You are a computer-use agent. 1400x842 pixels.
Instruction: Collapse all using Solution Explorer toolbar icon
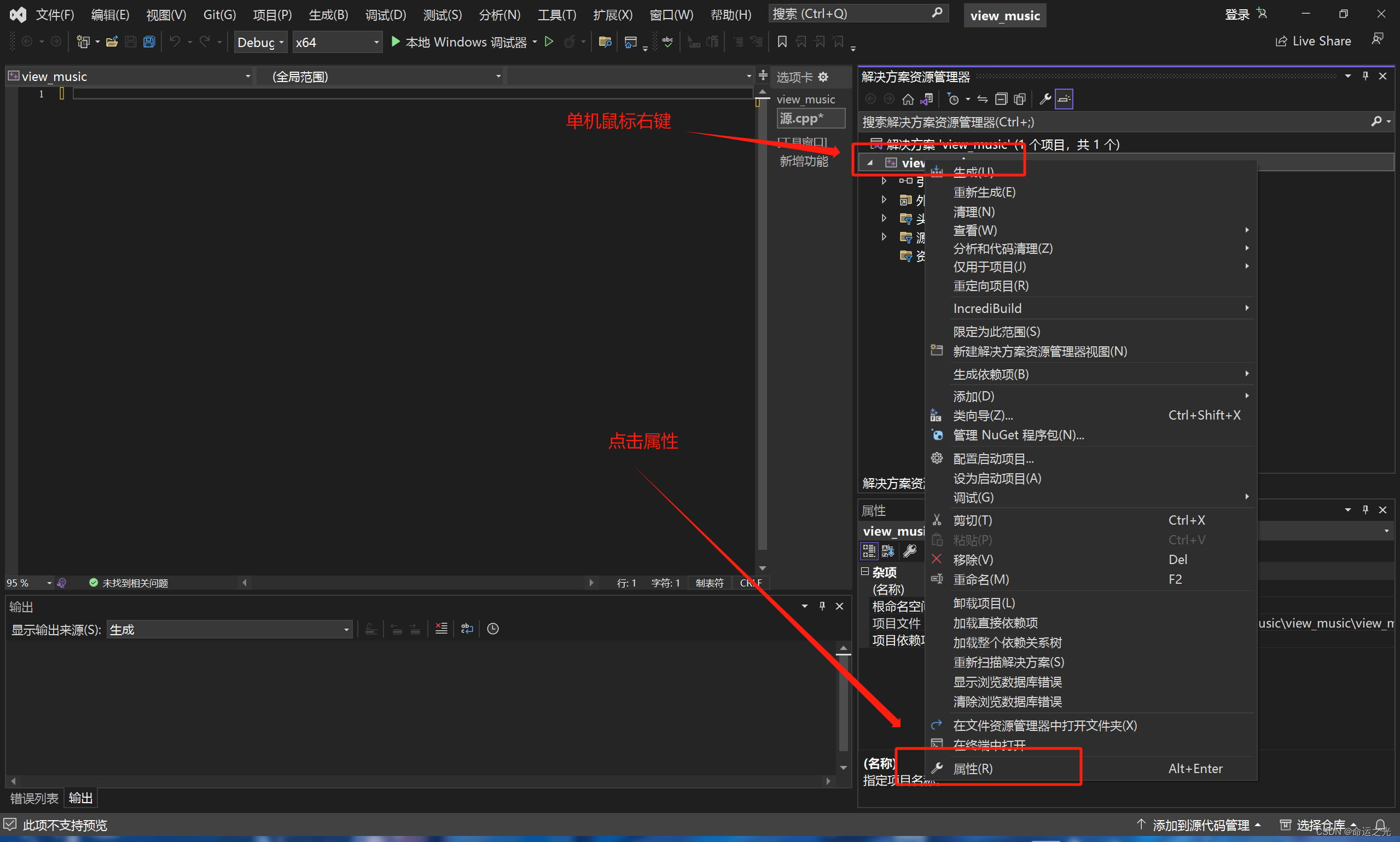1001,99
